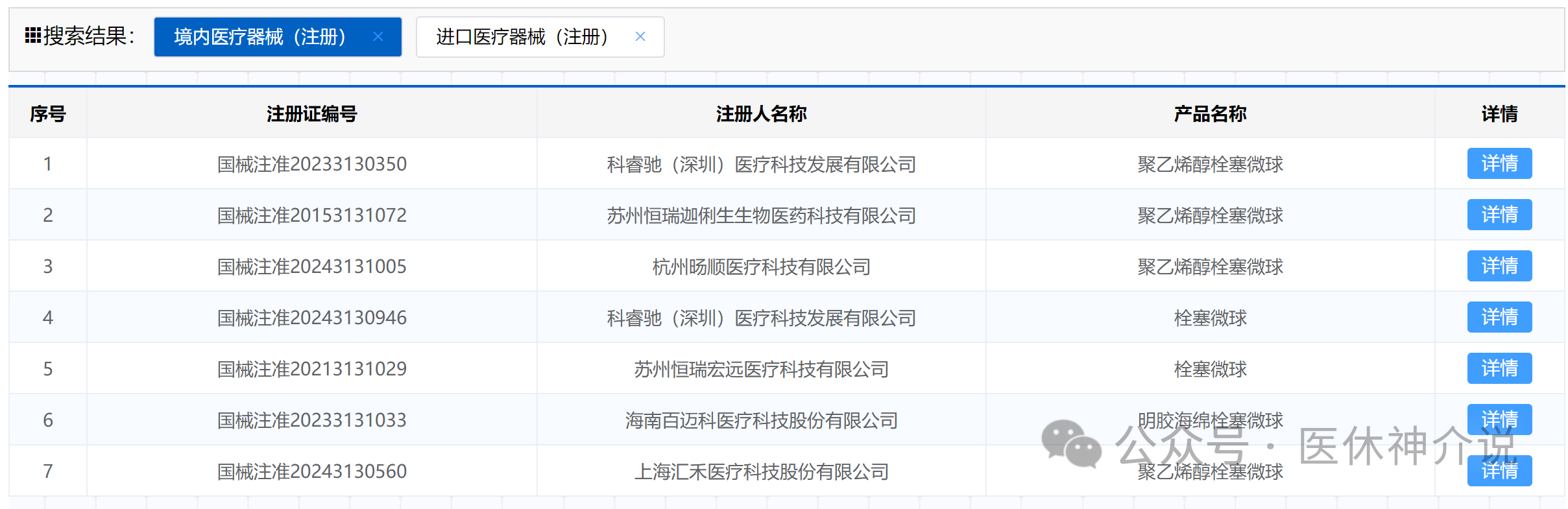This screenshot has height=509, width=1568.
Task: Open 详情 for 国械注准20213131029
Action: coord(1499,368)
